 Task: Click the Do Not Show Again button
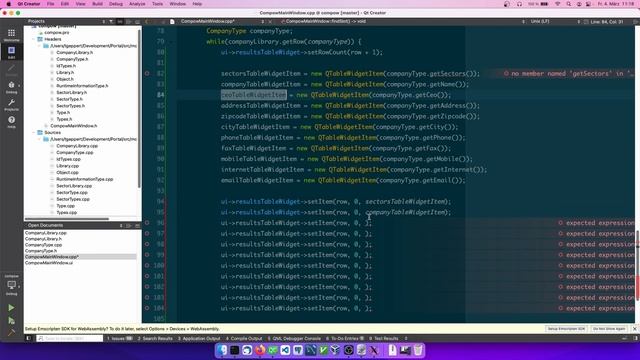point(609,329)
